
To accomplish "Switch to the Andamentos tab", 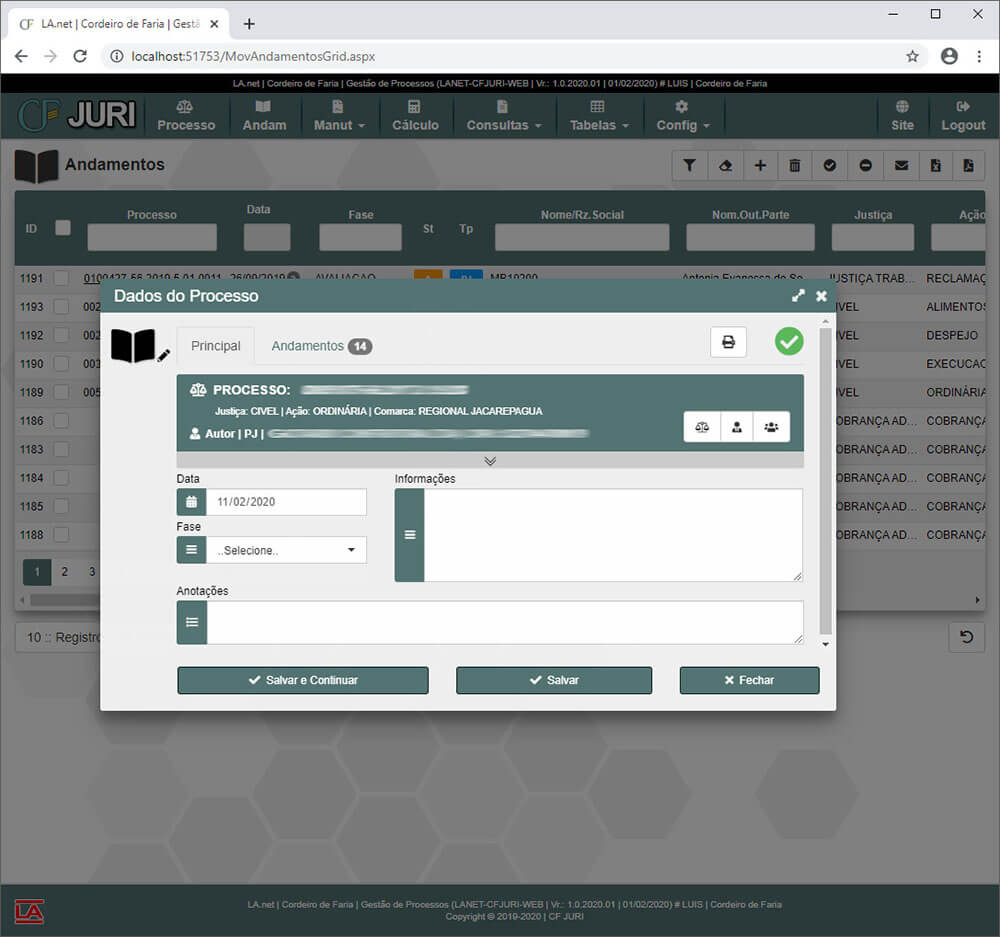I will (320, 346).
